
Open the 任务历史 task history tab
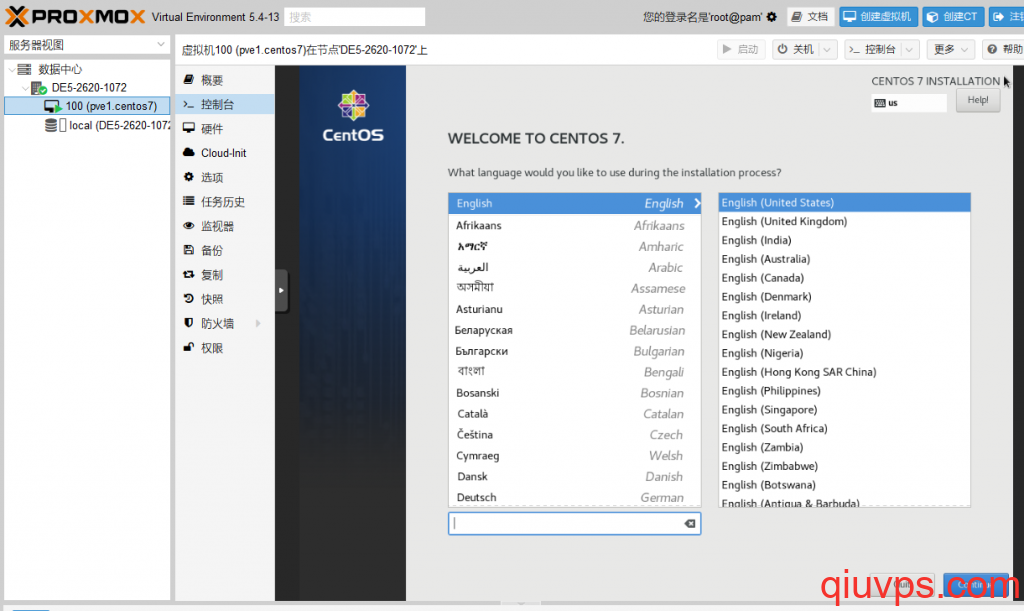point(225,202)
